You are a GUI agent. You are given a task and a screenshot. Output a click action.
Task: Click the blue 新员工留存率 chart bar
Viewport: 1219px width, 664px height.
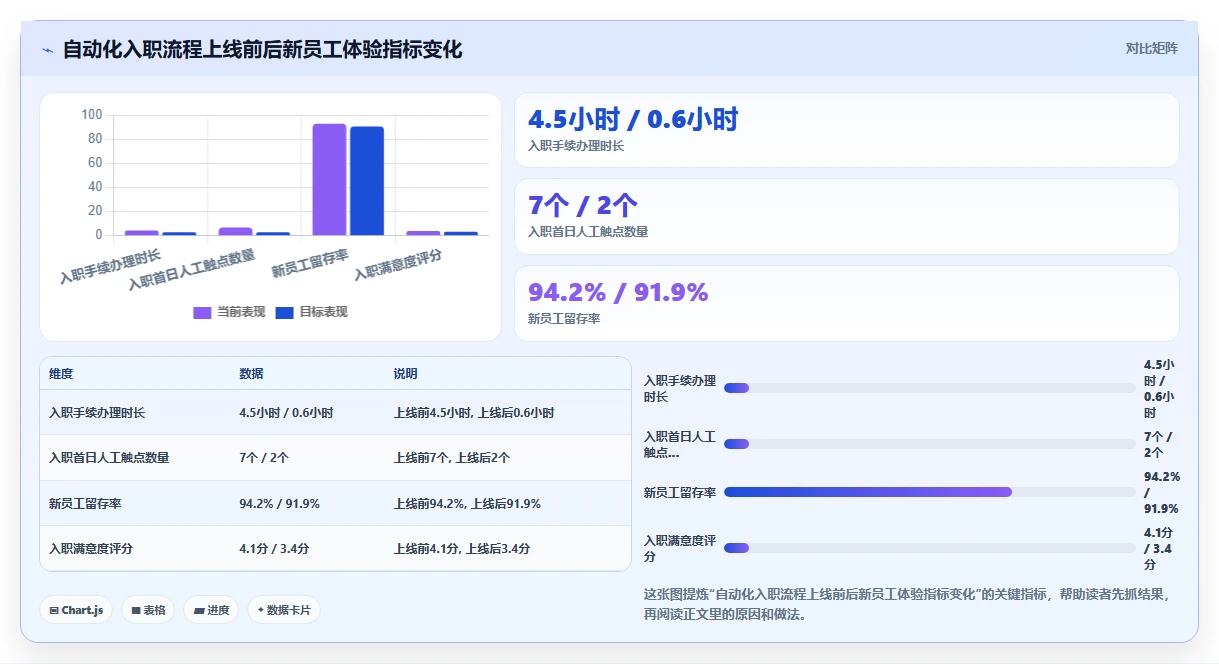tap(367, 181)
